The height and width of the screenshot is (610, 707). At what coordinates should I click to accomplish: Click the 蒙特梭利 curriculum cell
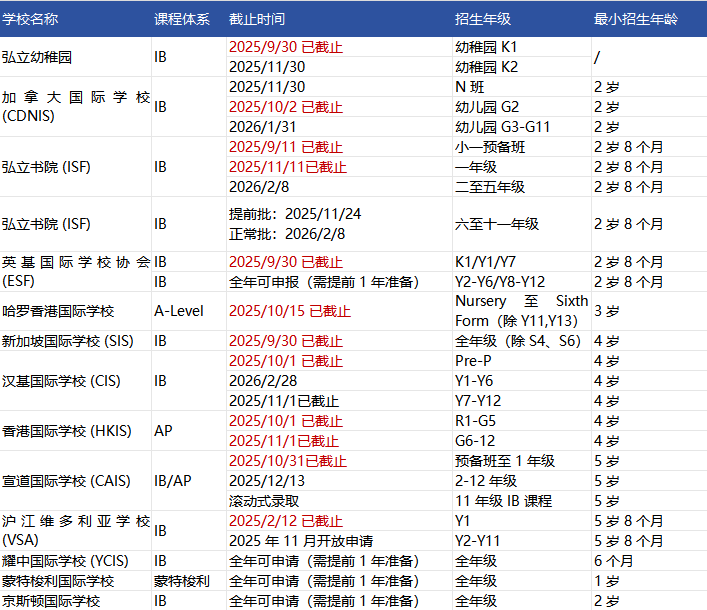[x=189, y=581]
